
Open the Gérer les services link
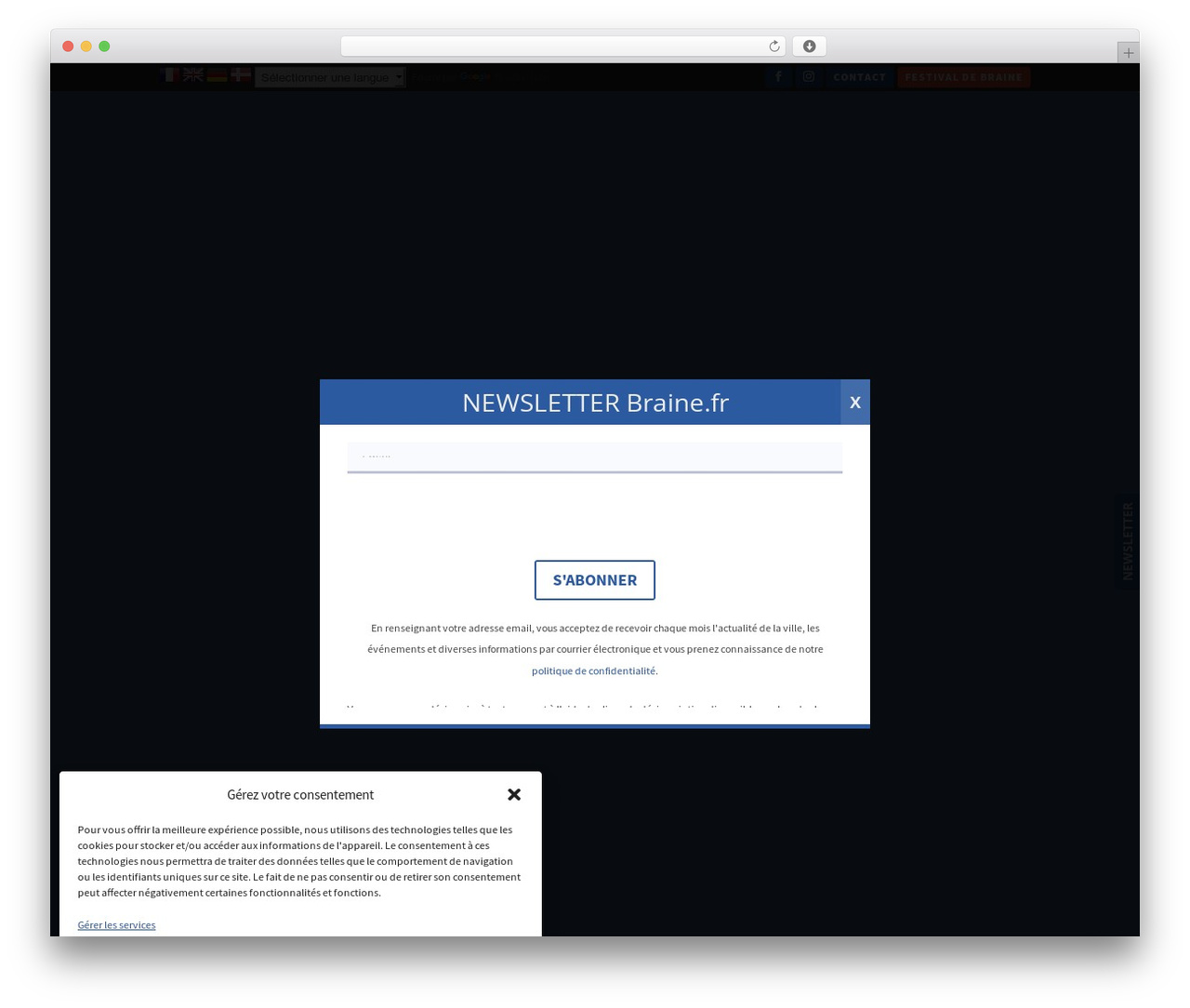pyautogui.click(x=116, y=924)
